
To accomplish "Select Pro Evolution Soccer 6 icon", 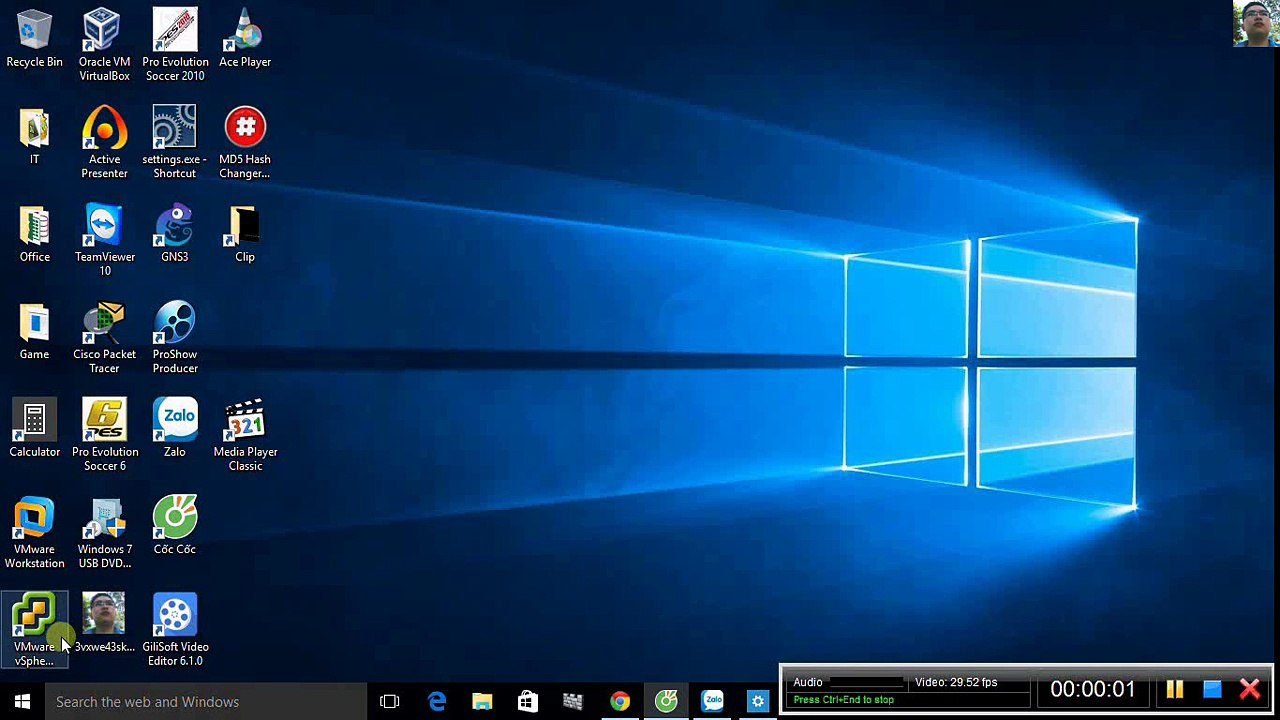I will tap(104, 435).
